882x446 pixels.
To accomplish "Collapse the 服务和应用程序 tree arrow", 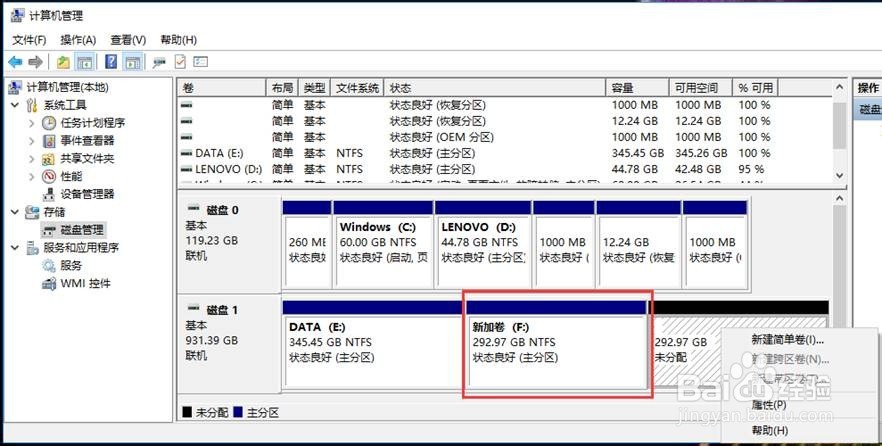I will 15,247.
